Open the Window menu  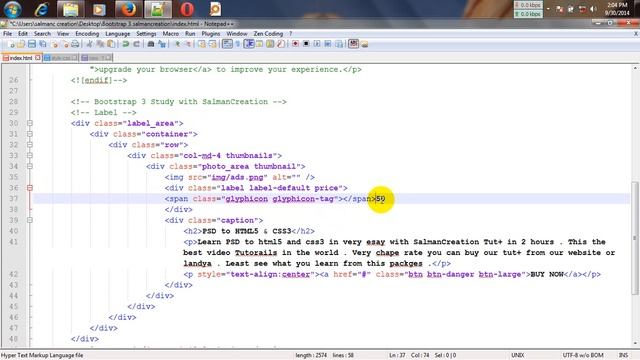(x=237, y=33)
